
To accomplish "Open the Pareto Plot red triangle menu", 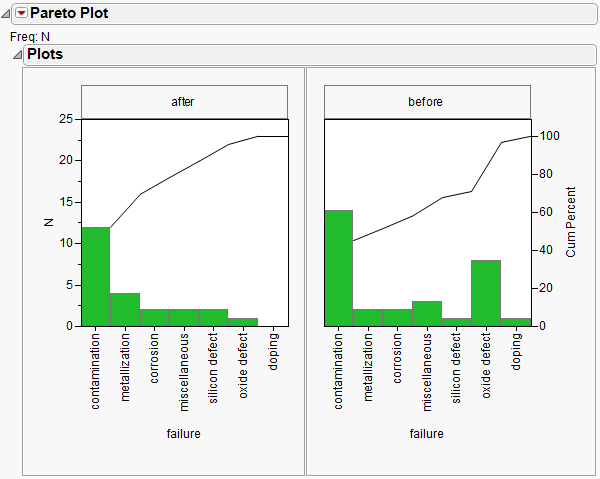I will pyautogui.click(x=21, y=14).
